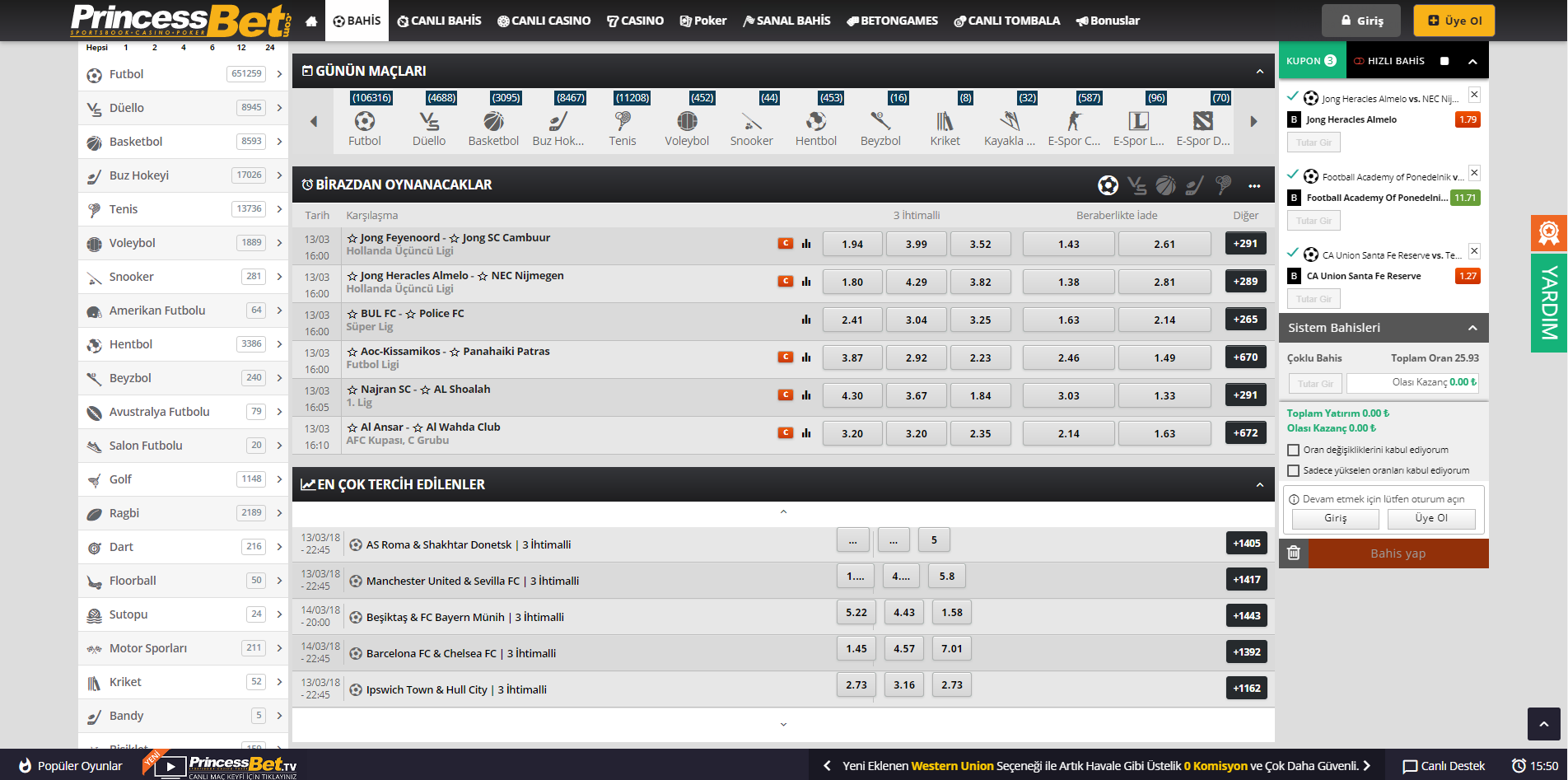The image size is (1568, 780).
Task: Select Beyzbol icon in sports carousel
Action: (x=880, y=121)
